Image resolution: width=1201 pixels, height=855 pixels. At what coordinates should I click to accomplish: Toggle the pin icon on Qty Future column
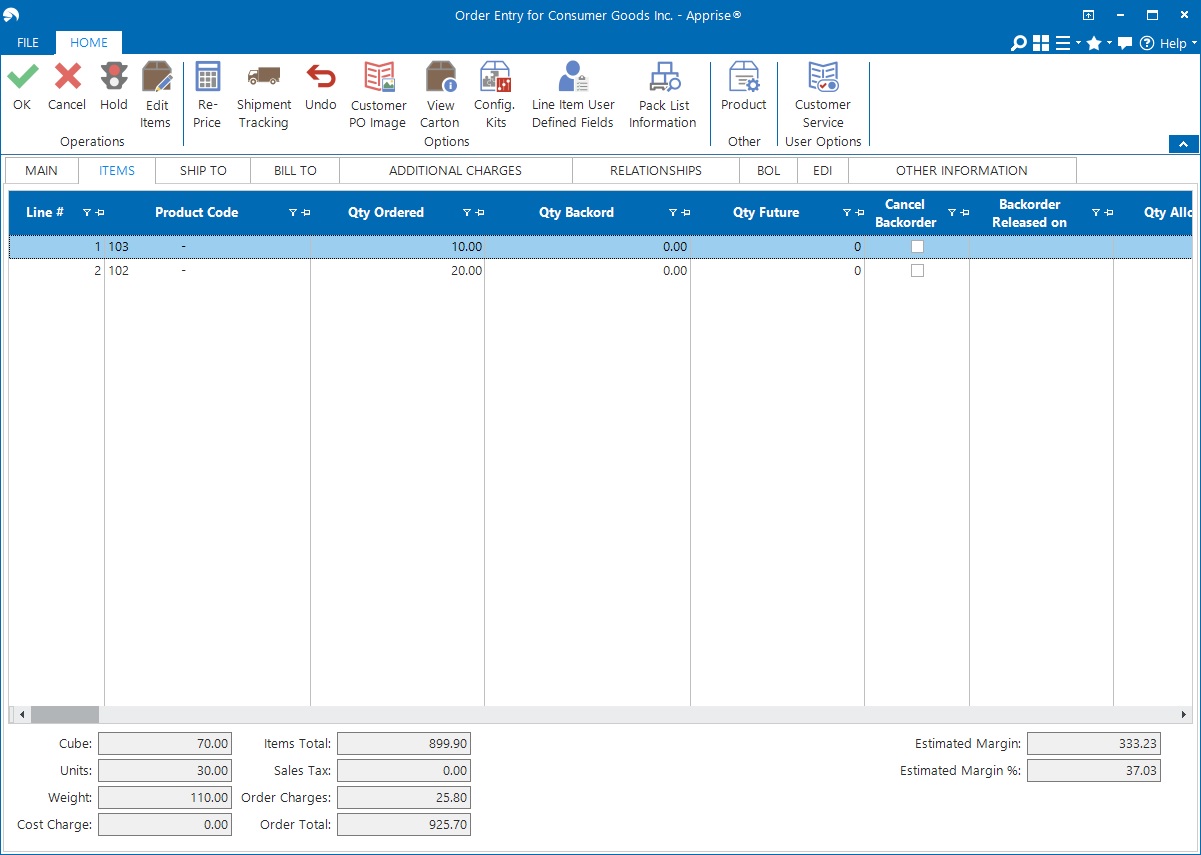(860, 213)
